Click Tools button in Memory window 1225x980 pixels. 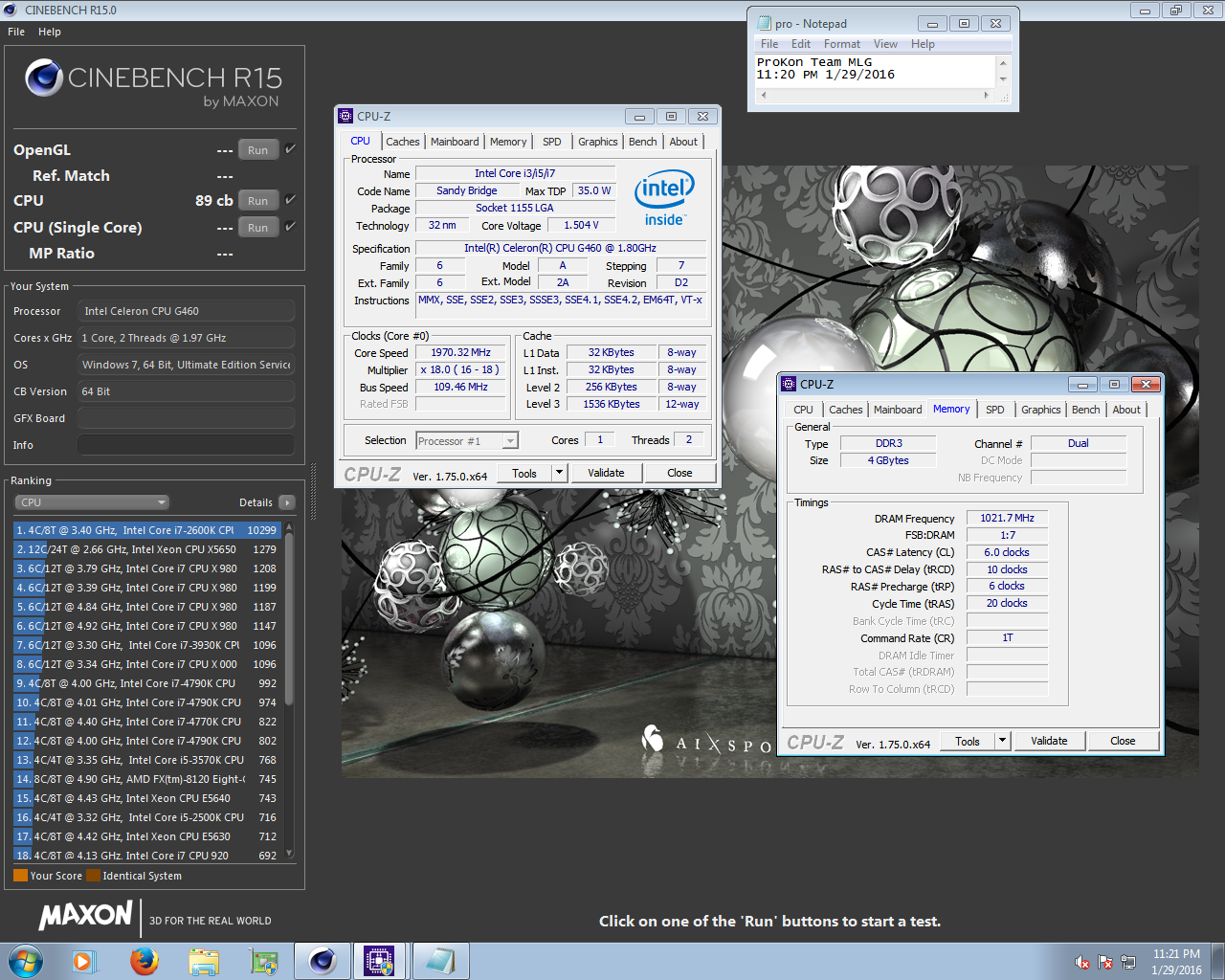pyautogui.click(x=968, y=741)
